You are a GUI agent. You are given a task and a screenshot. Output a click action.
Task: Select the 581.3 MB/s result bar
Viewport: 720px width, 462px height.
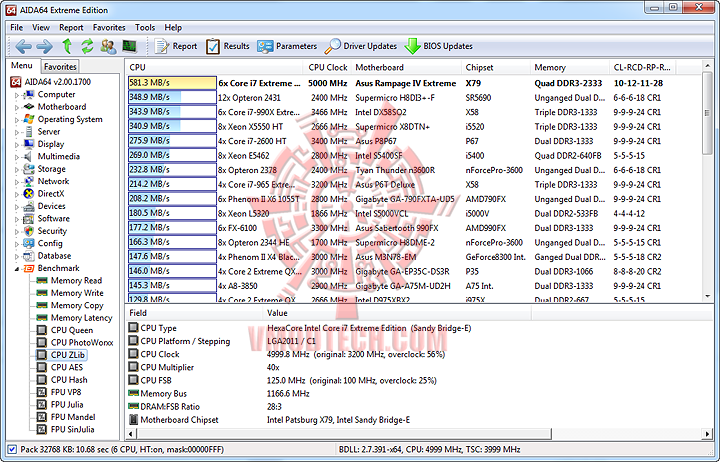[x=172, y=83]
